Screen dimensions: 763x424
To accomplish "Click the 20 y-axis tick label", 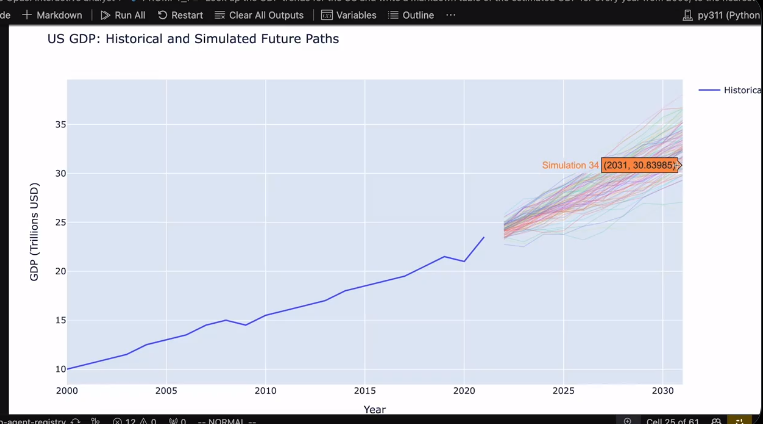I will pyautogui.click(x=60, y=271).
